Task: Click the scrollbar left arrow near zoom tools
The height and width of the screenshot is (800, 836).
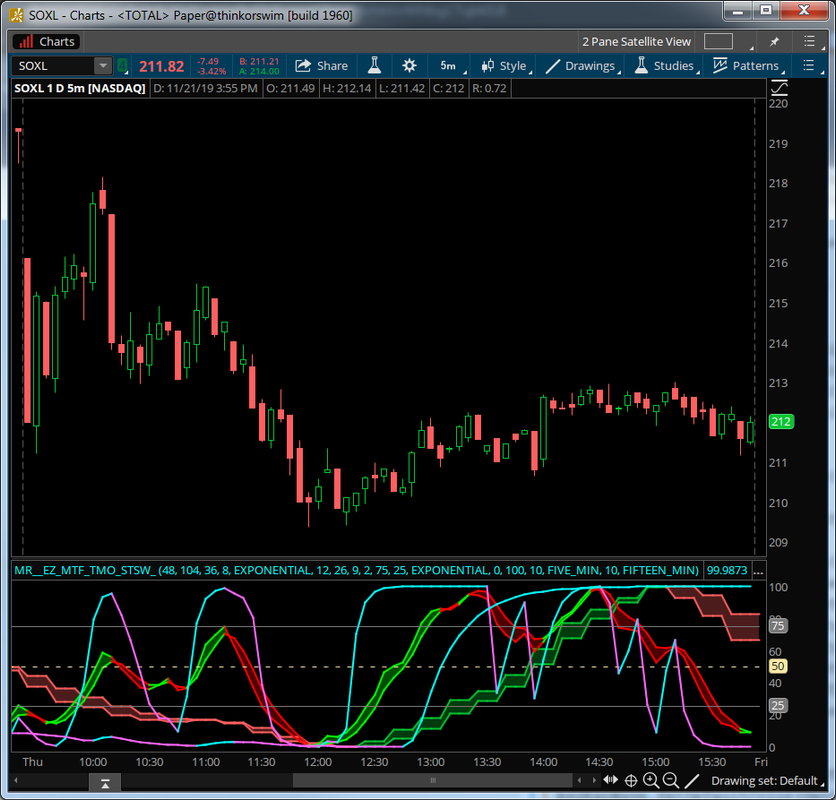Action: 580,780
